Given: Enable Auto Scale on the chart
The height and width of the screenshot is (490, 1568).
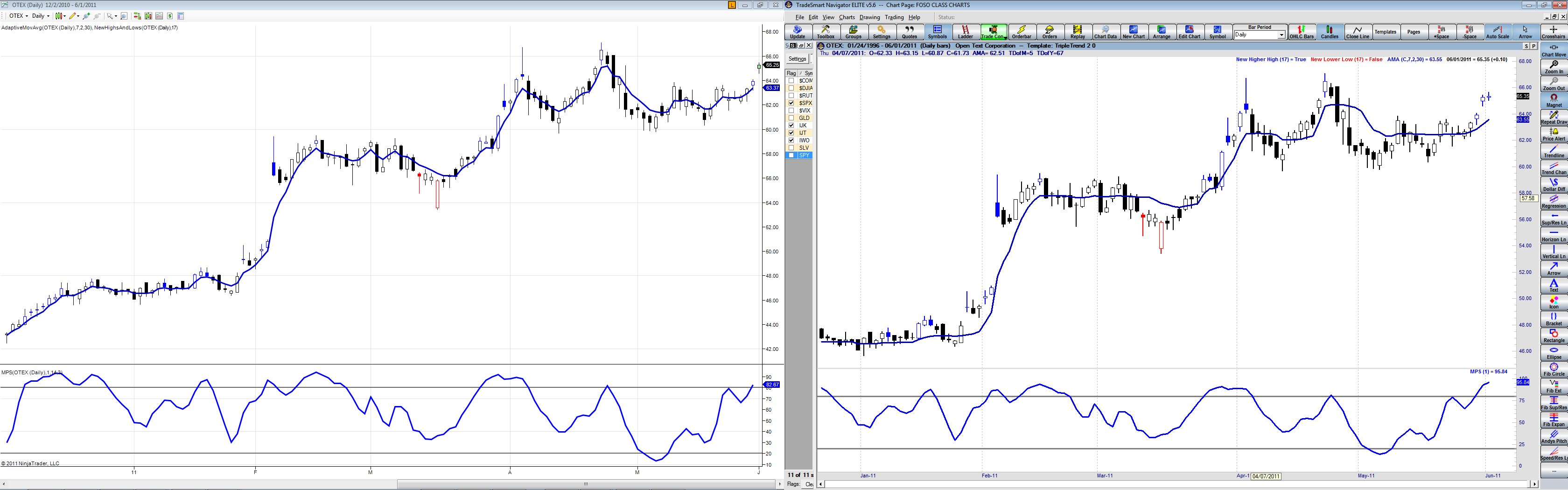Looking at the screenshot, I should [1498, 32].
